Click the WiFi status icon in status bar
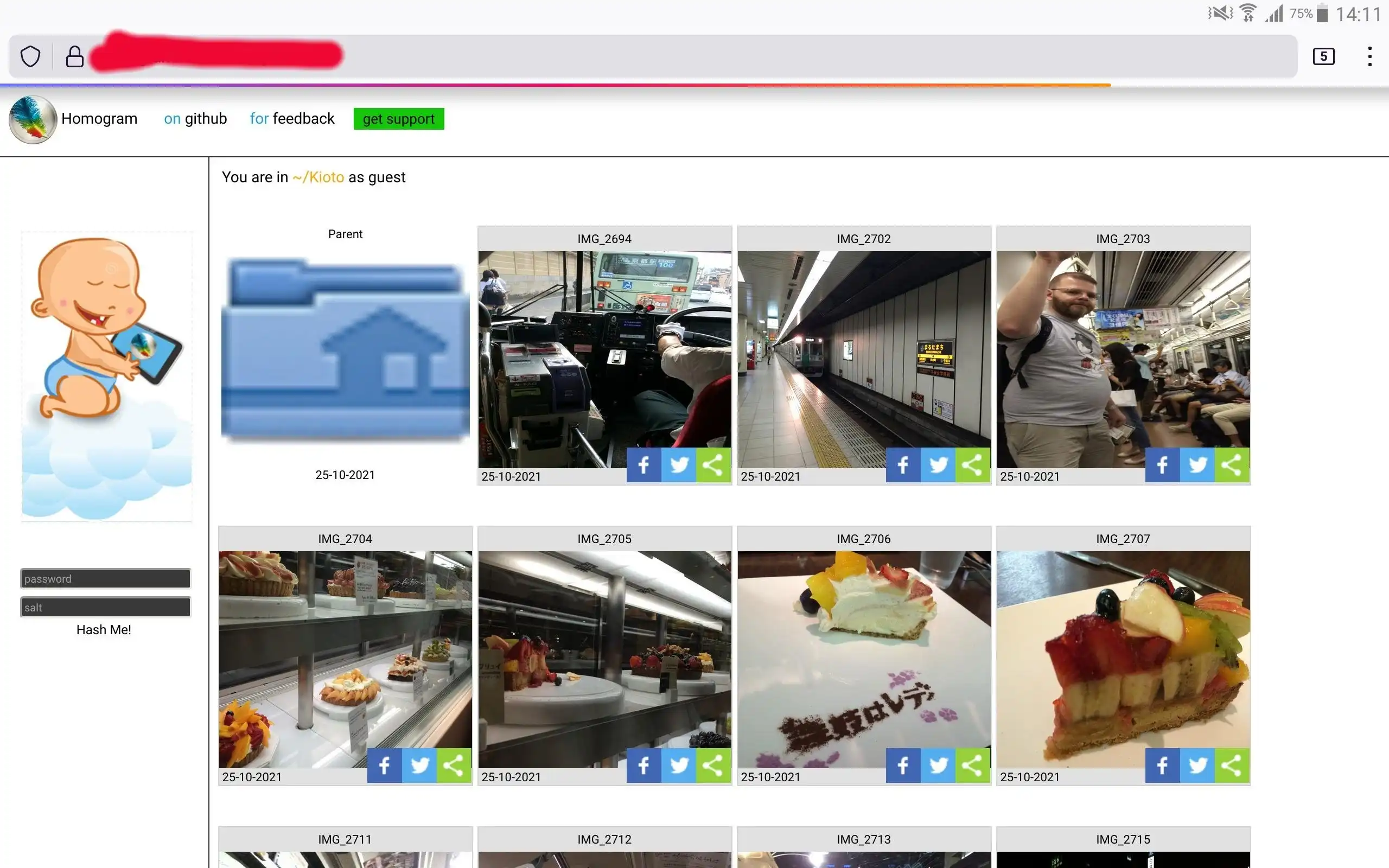 pyautogui.click(x=1243, y=15)
